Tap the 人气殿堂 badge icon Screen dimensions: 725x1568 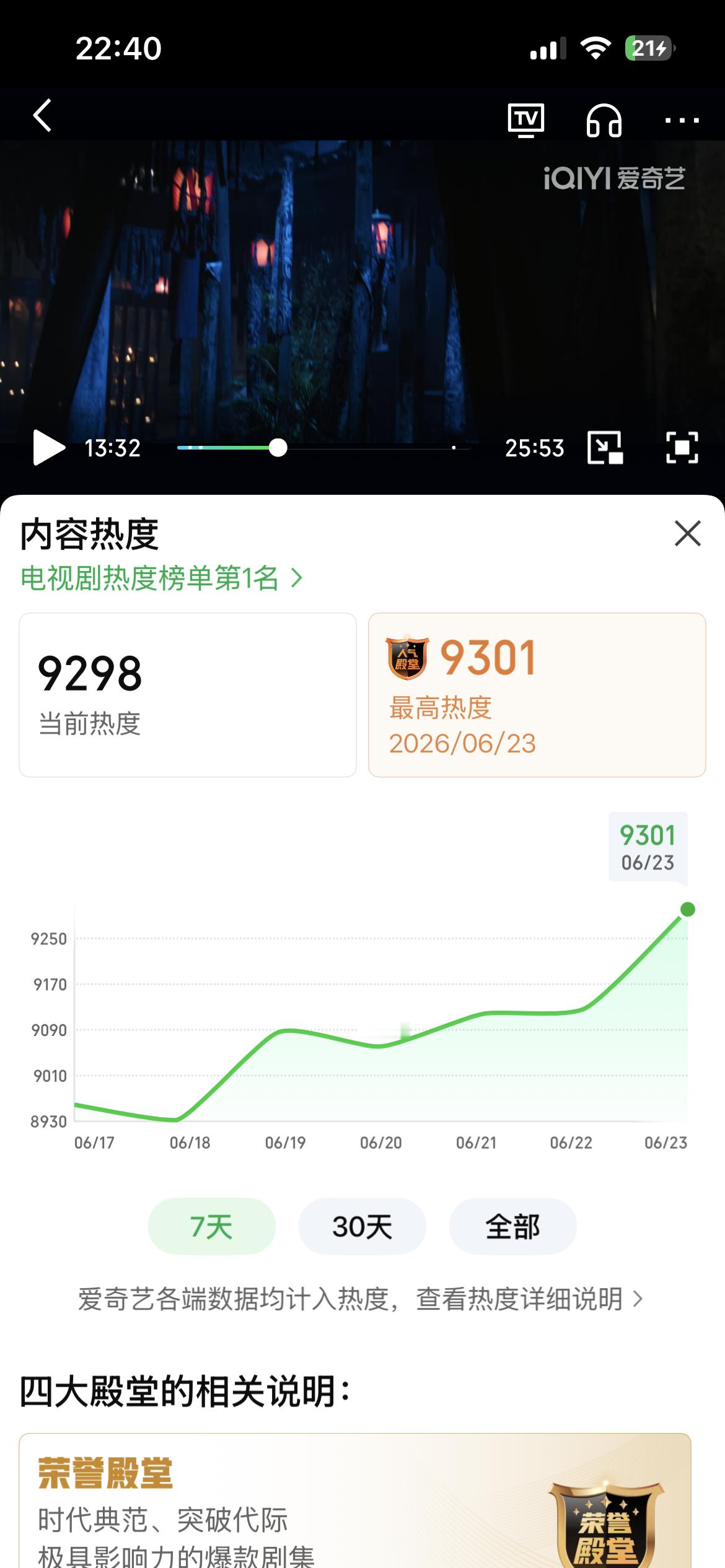(407, 658)
